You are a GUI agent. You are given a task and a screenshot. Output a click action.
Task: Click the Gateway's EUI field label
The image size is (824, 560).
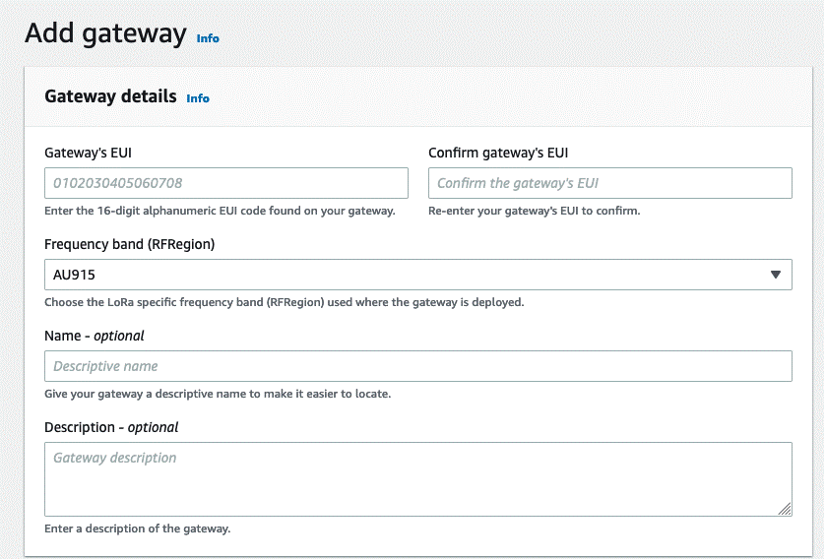click(x=88, y=153)
